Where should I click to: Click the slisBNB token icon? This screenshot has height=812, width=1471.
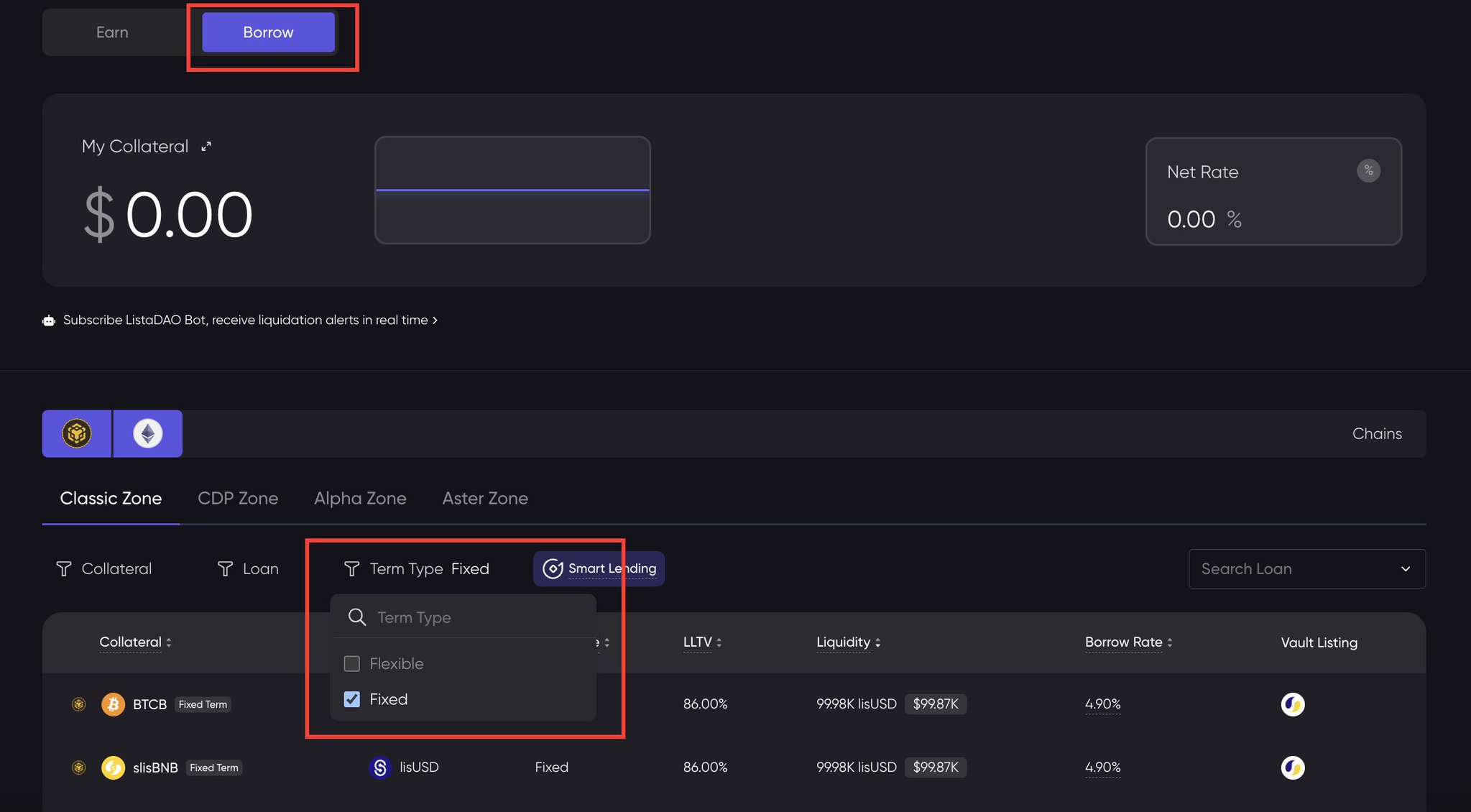tap(113, 767)
